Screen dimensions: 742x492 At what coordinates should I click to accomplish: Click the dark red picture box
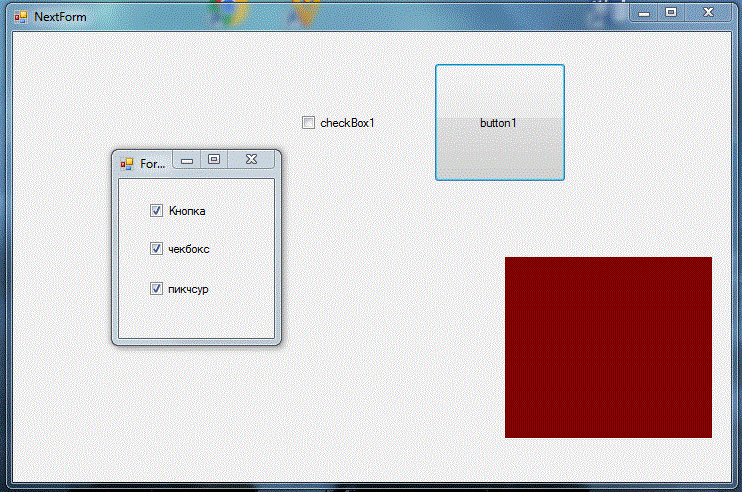[x=608, y=347]
